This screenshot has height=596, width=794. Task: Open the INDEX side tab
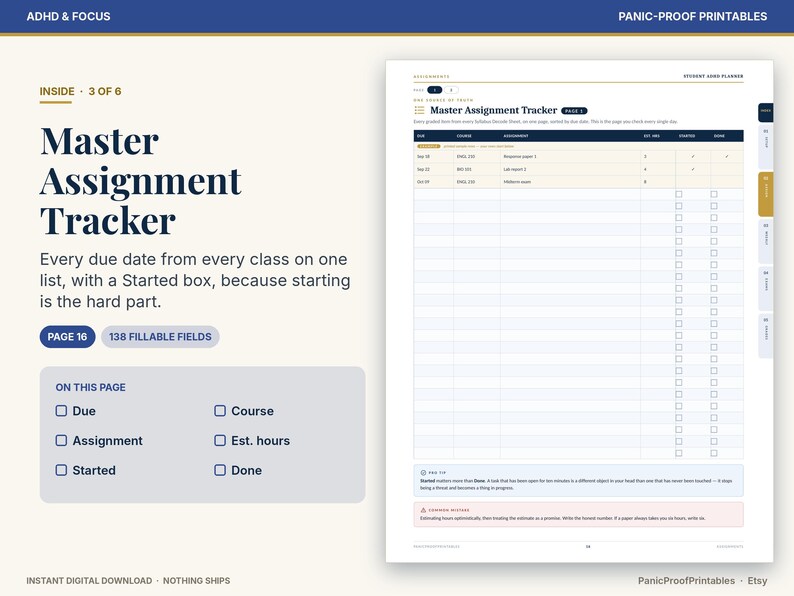(x=765, y=112)
